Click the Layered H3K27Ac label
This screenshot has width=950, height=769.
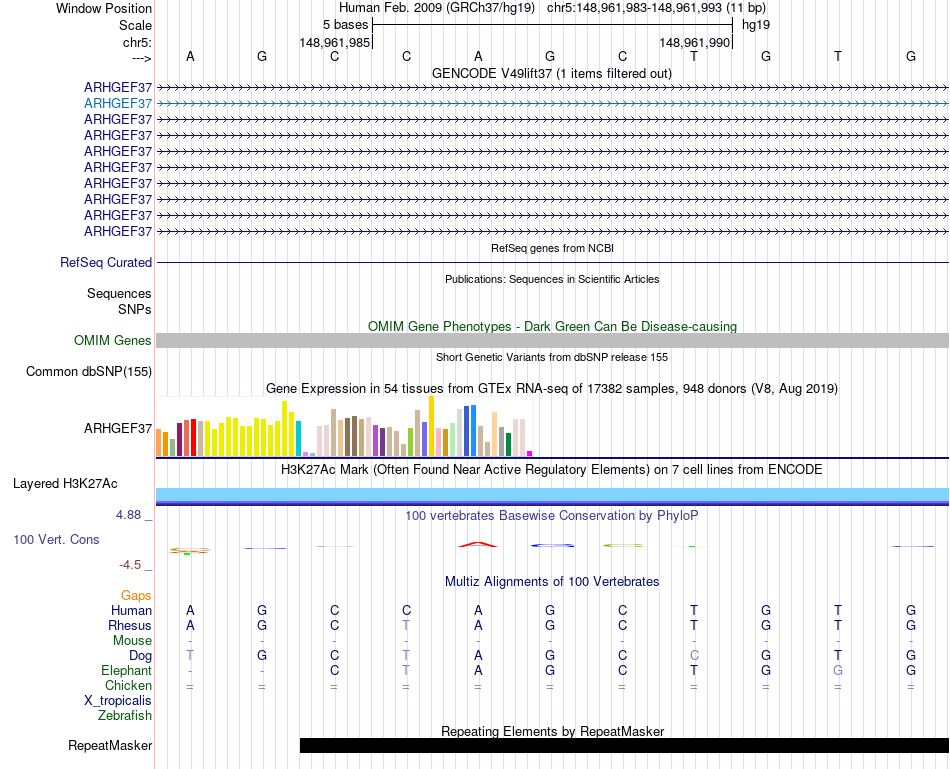65,484
